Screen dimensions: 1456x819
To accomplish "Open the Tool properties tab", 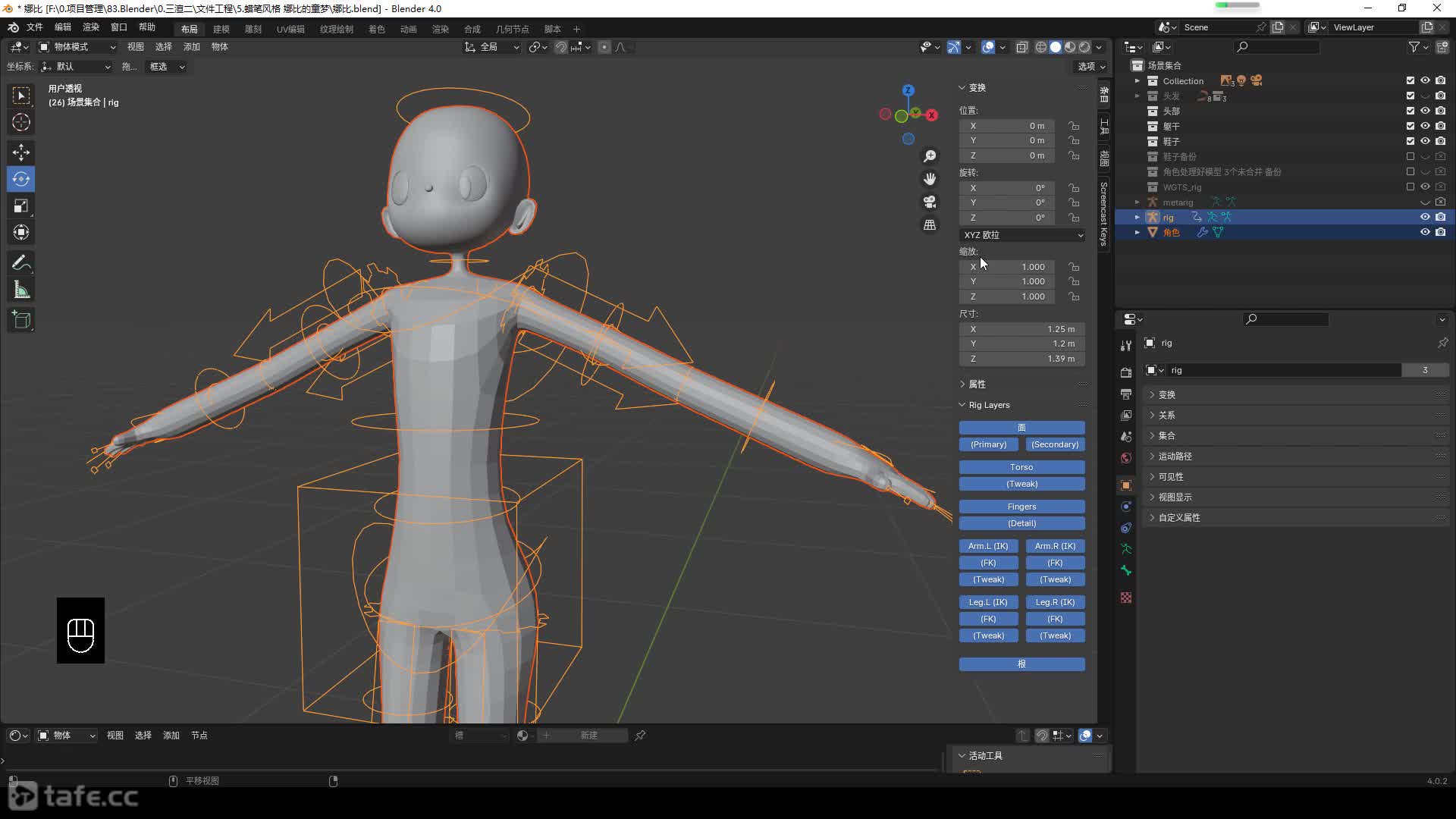I will pyautogui.click(x=1126, y=346).
